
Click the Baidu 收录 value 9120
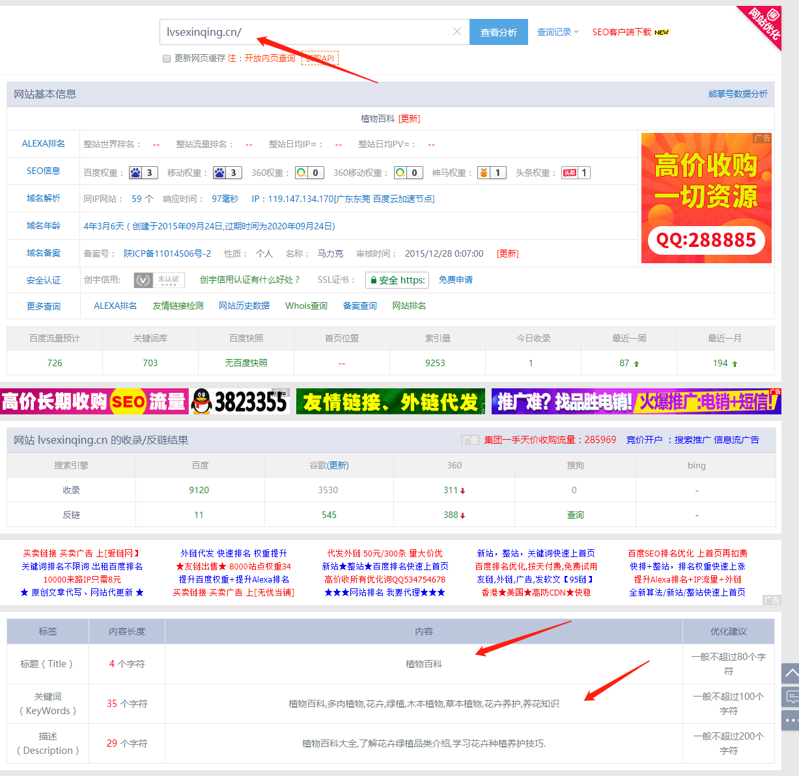click(199, 490)
